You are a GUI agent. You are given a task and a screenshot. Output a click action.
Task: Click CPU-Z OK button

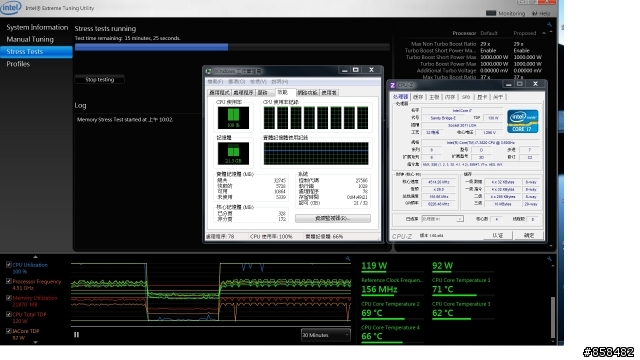[x=529, y=236]
